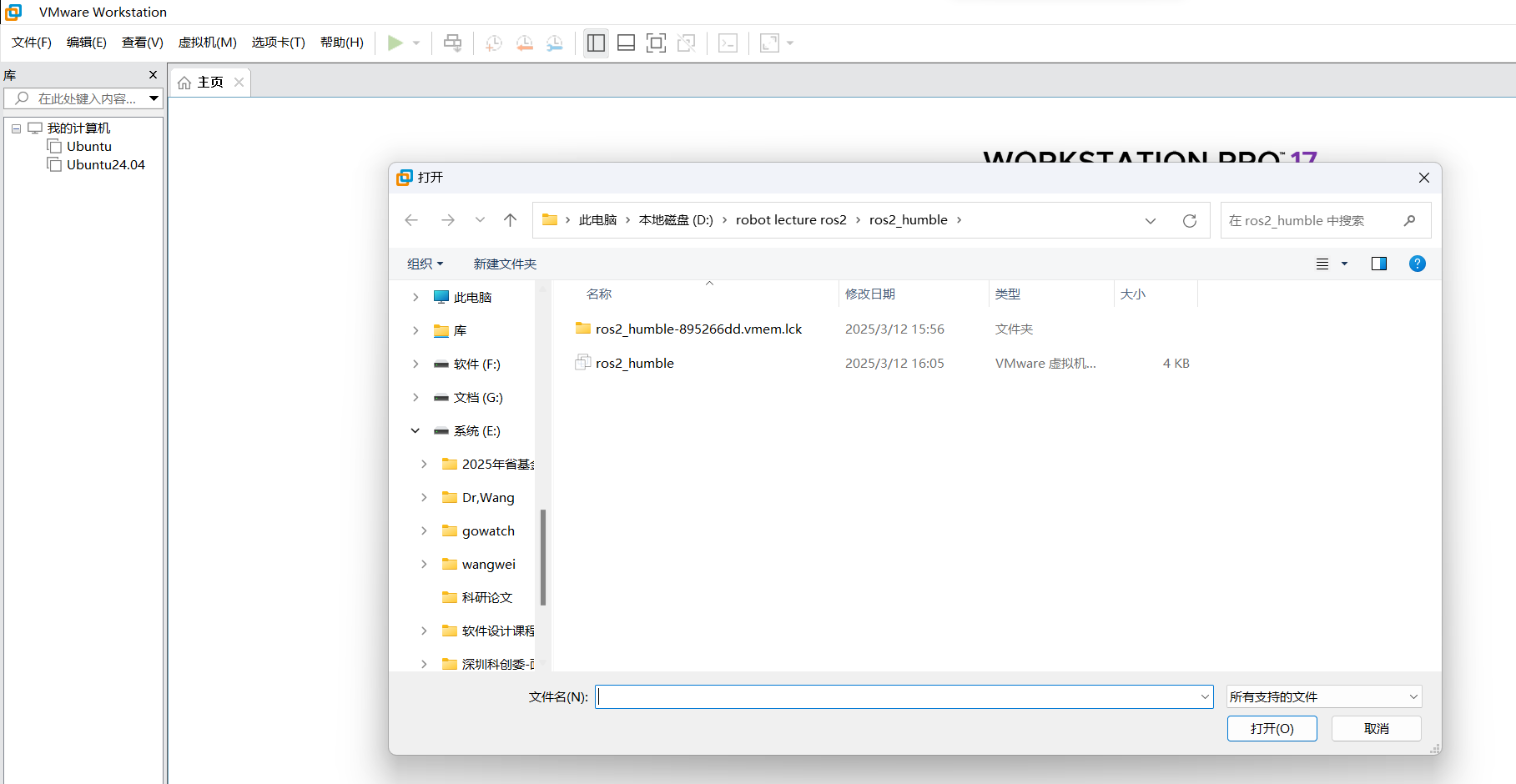Open the recent locations dropdown chevron

click(x=480, y=220)
